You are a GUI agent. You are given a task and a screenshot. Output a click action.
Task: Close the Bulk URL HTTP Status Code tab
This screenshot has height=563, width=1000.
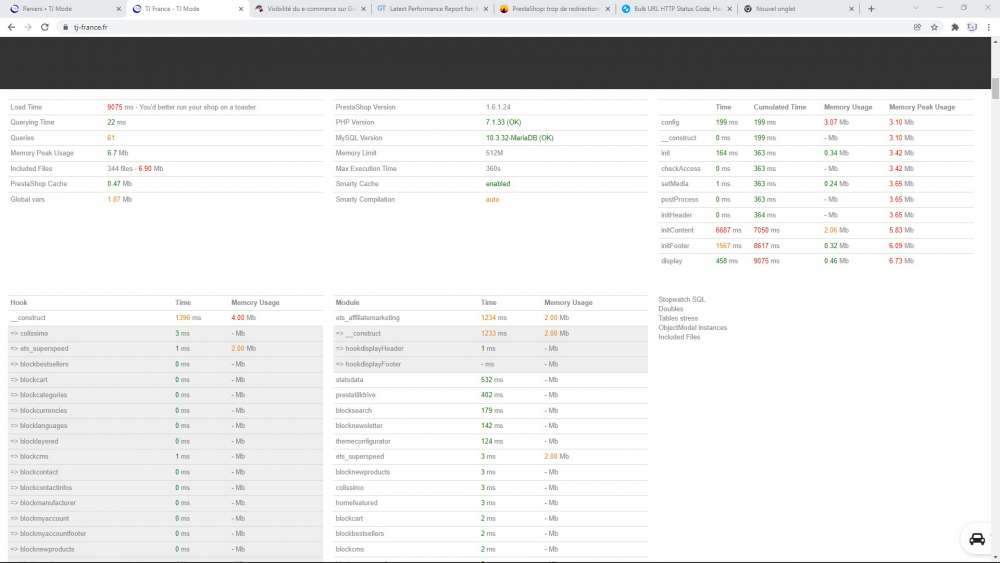[x=730, y=9]
